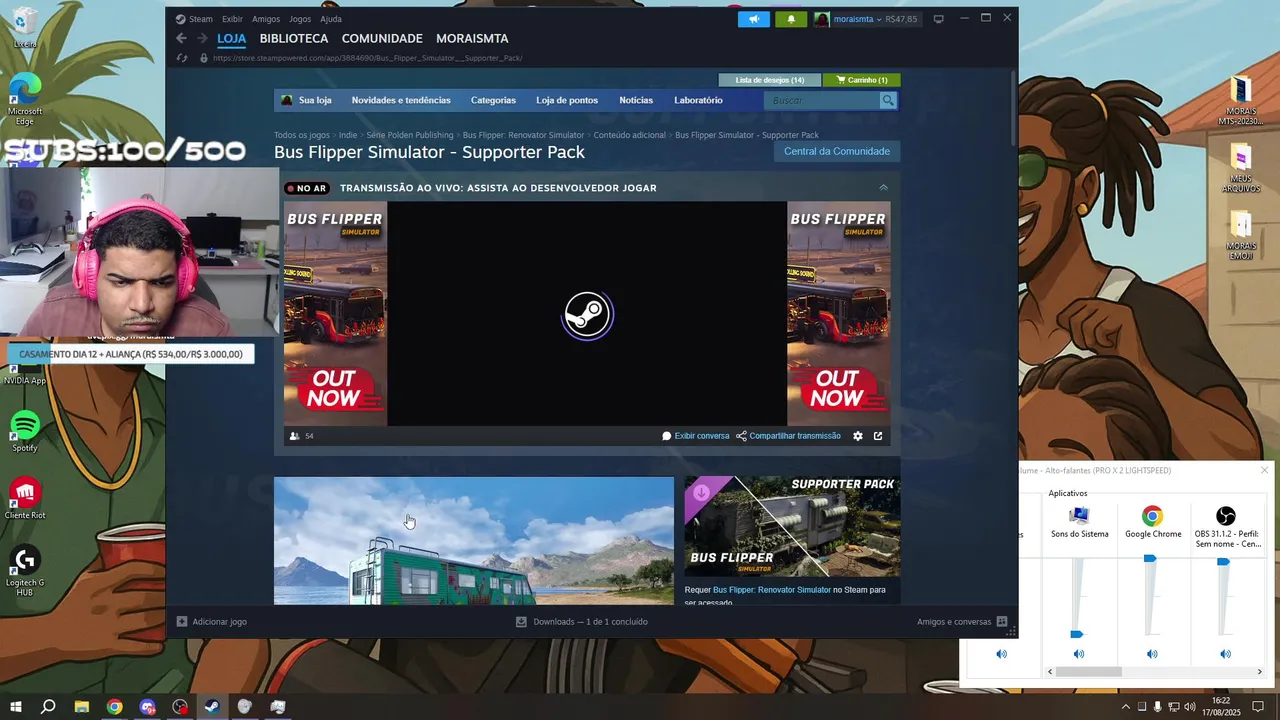Click the system tray volume icon

click(x=1191, y=707)
